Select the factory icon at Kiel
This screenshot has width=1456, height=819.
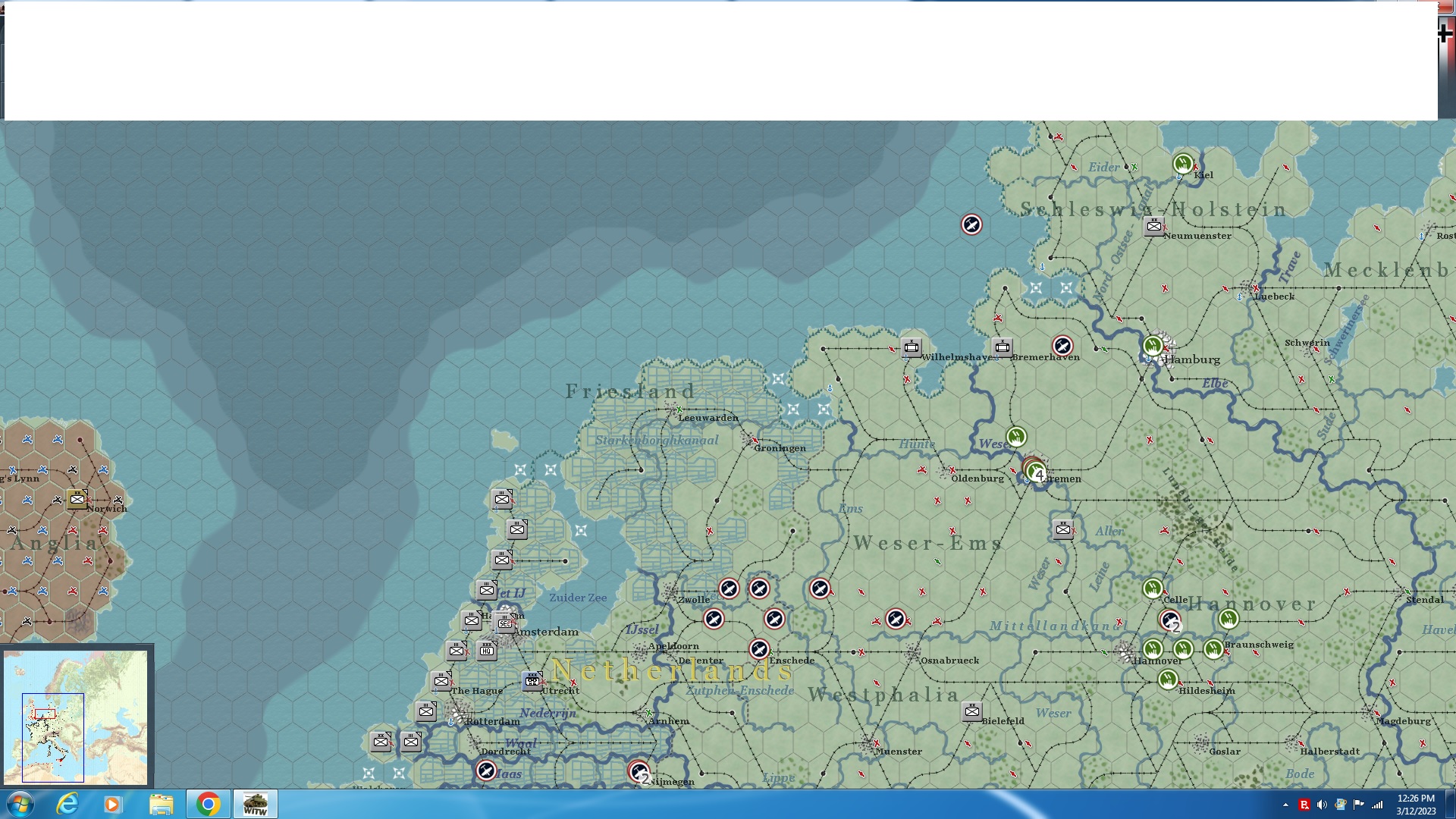coord(1182,163)
